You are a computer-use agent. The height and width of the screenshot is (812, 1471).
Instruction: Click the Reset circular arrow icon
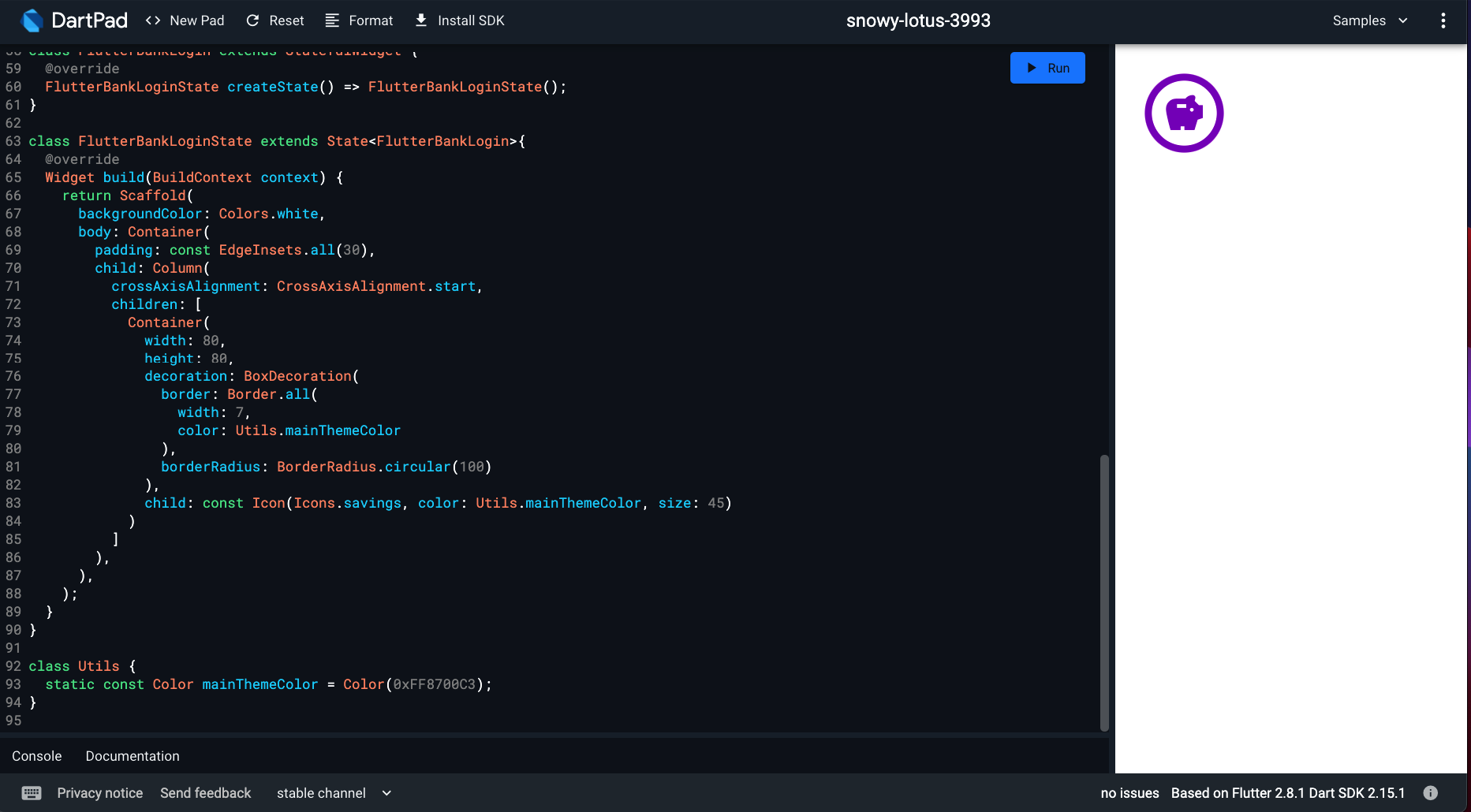[252, 20]
